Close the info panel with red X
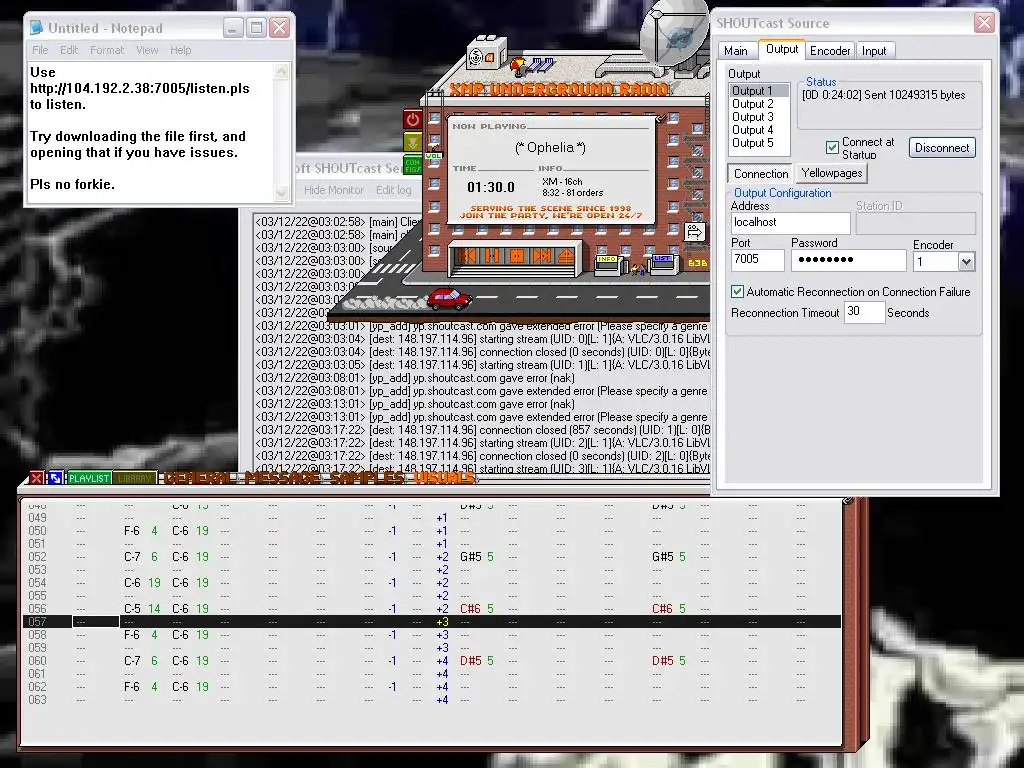1024x768 pixels. (x=37, y=478)
